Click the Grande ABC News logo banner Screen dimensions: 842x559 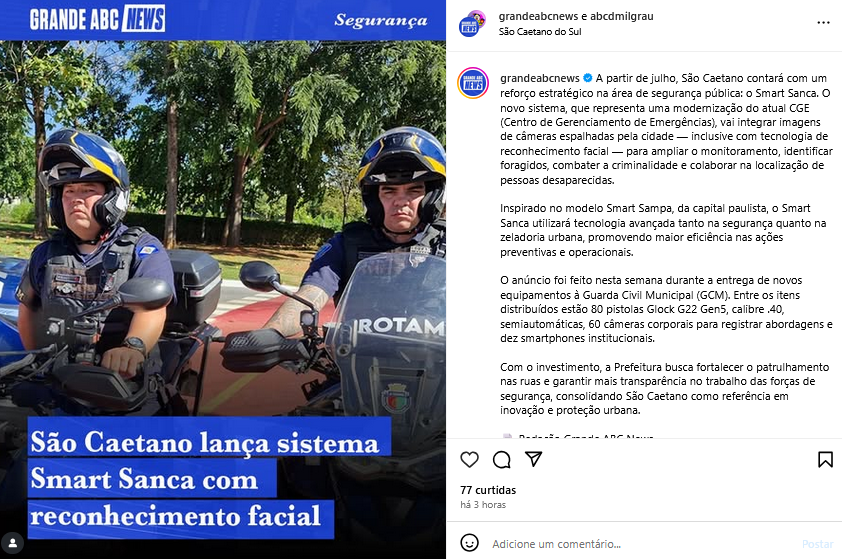pyautogui.click(x=97, y=19)
